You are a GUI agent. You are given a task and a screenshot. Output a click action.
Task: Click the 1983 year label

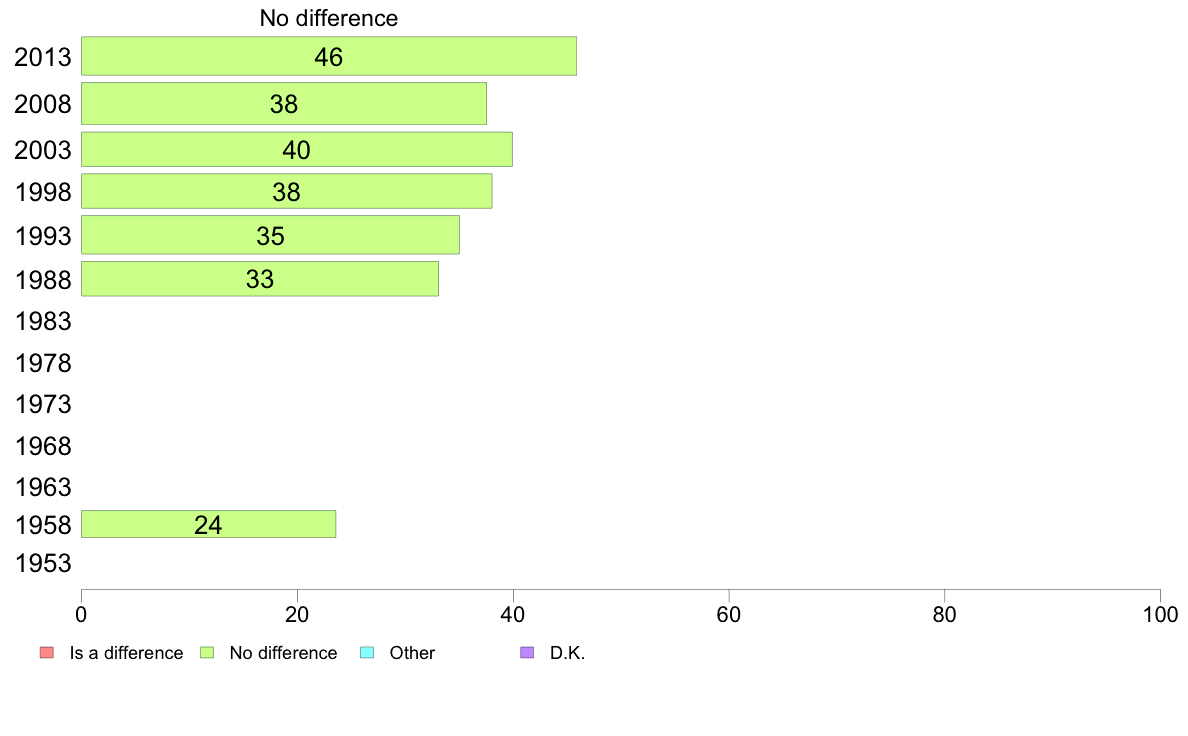[43, 321]
